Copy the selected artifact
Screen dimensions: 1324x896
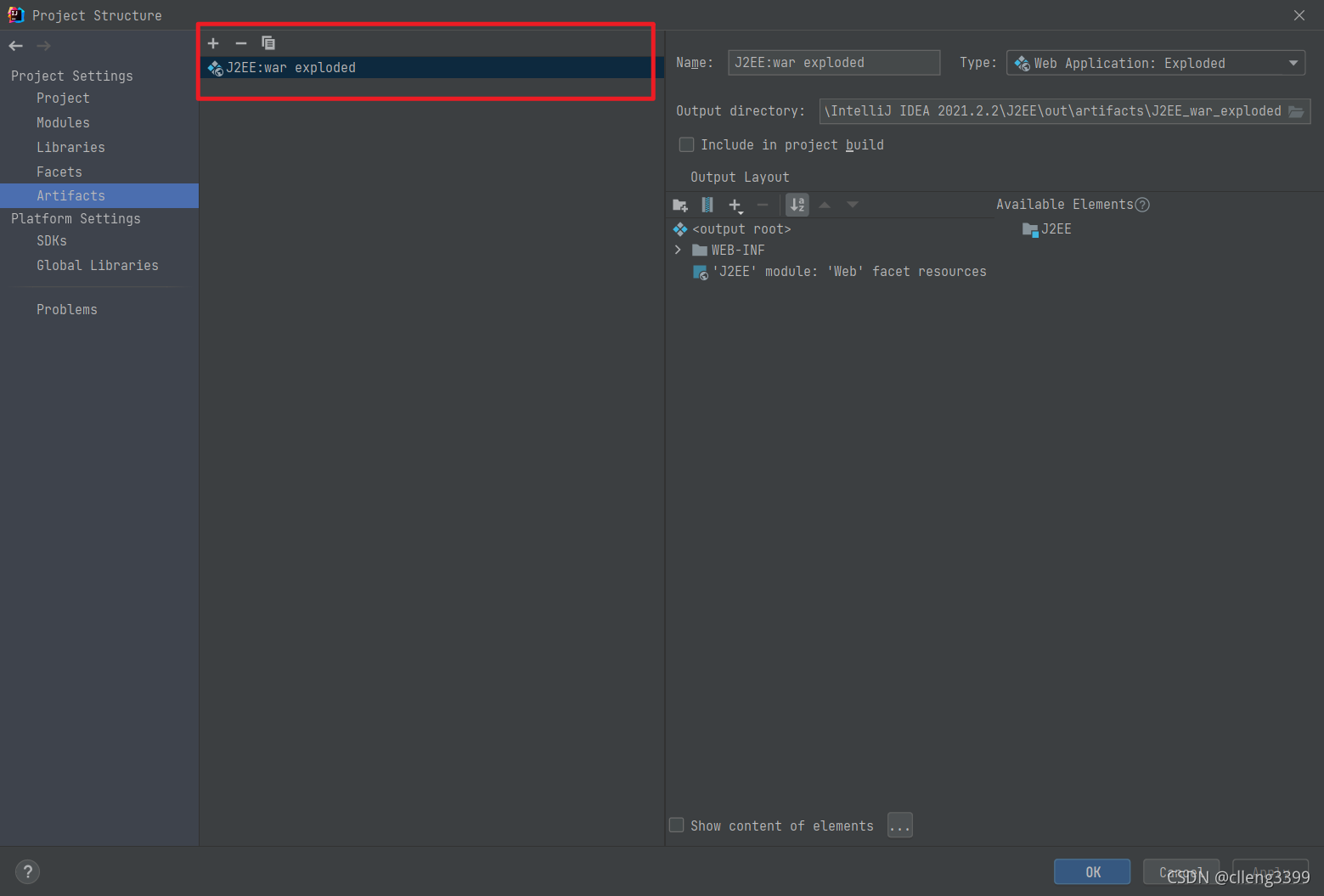click(268, 43)
